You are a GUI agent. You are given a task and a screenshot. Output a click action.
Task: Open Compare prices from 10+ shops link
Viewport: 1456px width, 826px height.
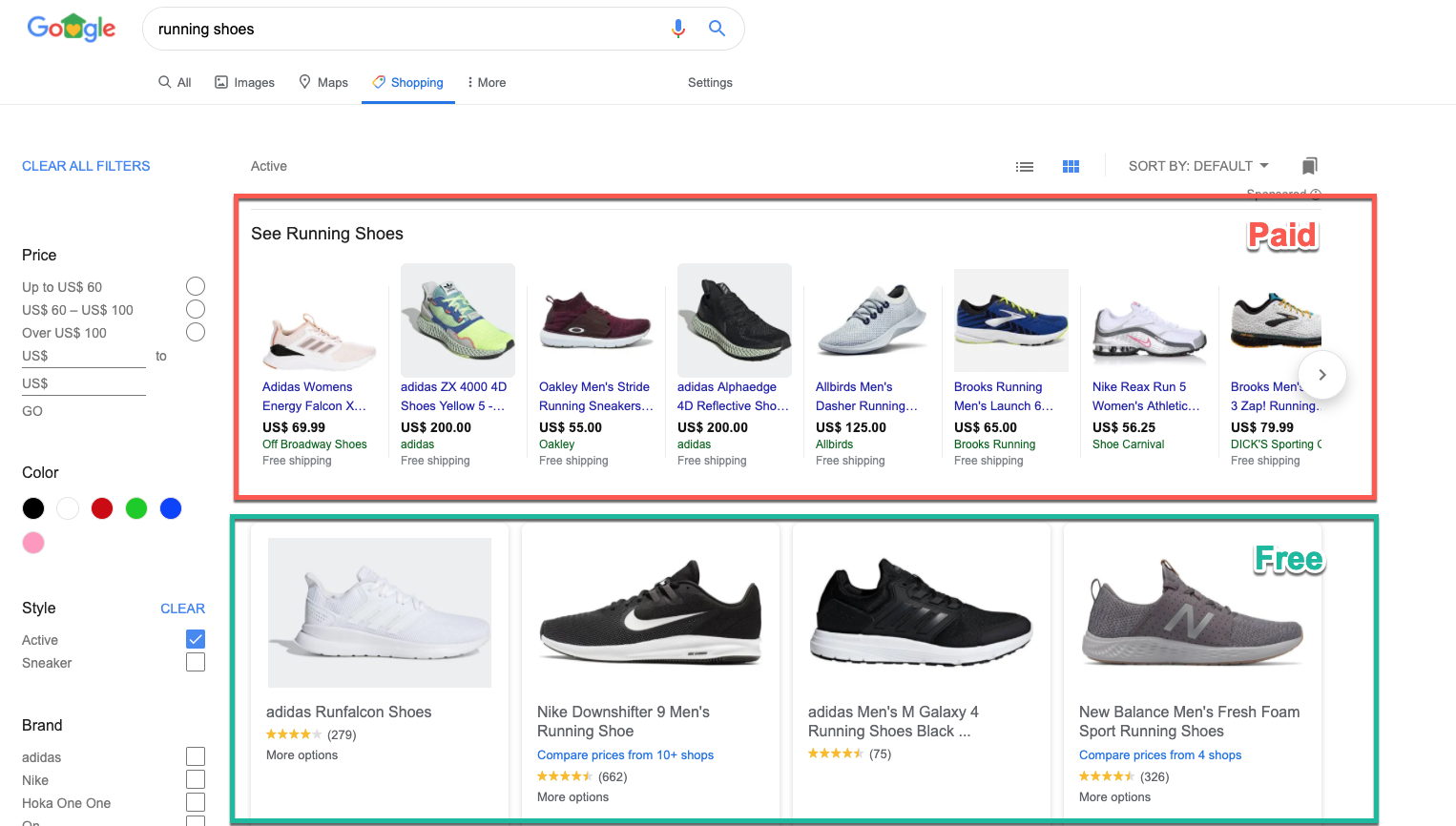pos(625,755)
